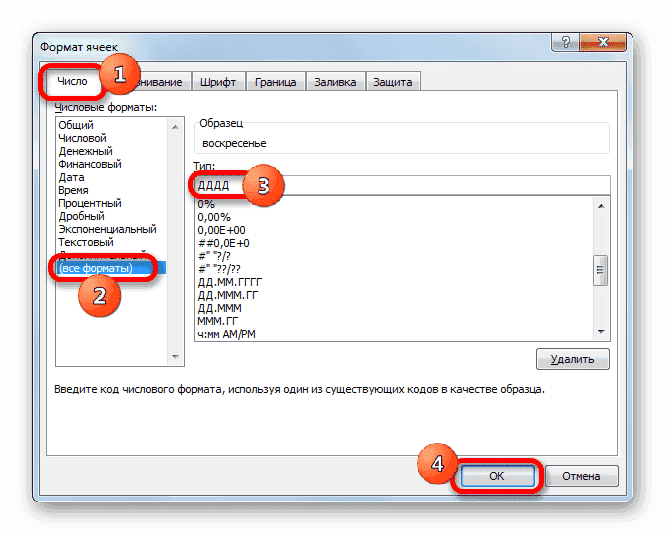
Task: Select the # ??/?? fraction format code
Action: (x=219, y=269)
